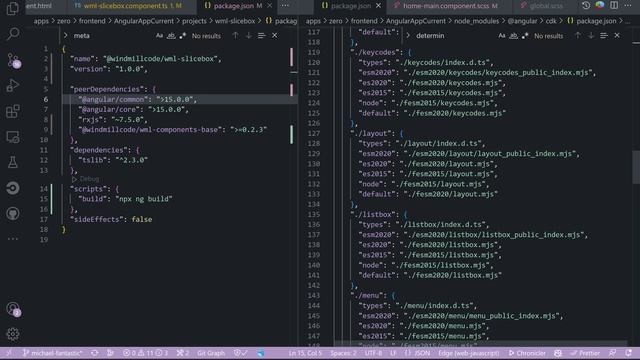
Task: Open the Manage gear icon
Action: [x=13, y=334]
